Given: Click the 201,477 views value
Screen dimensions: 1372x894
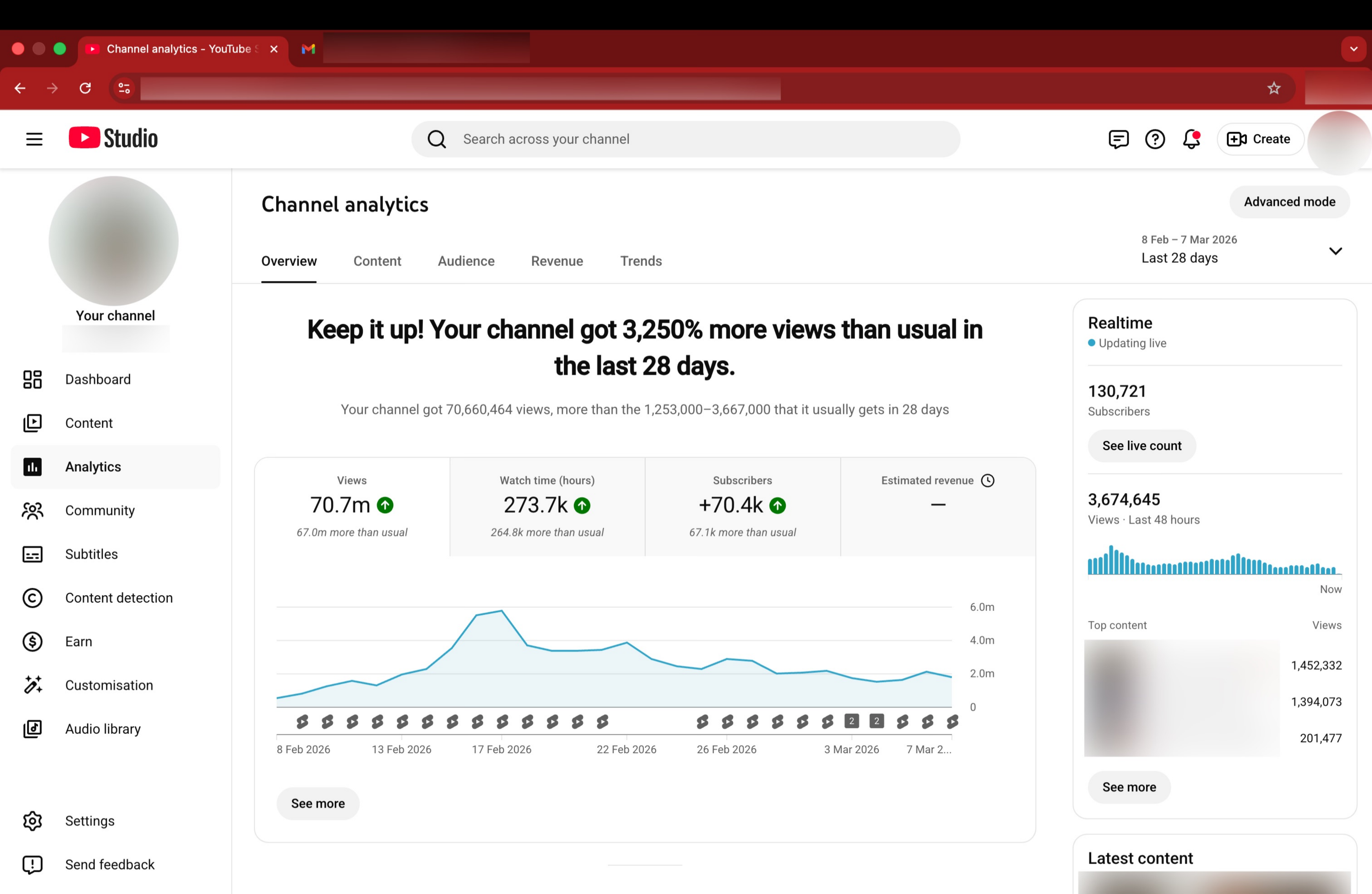Looking at the screenshot, I should pos(1320,738).
